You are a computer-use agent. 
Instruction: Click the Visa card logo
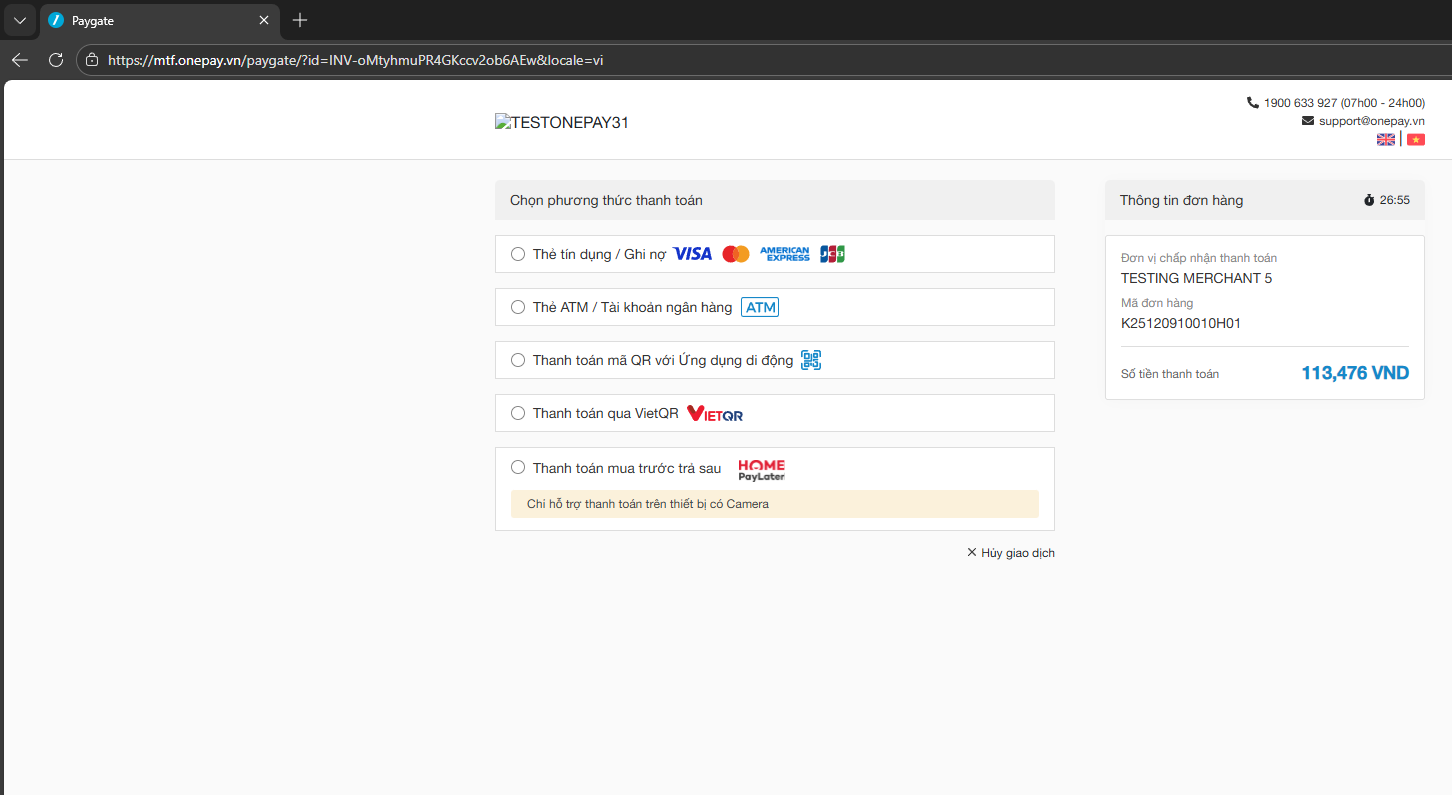point(692,254)
